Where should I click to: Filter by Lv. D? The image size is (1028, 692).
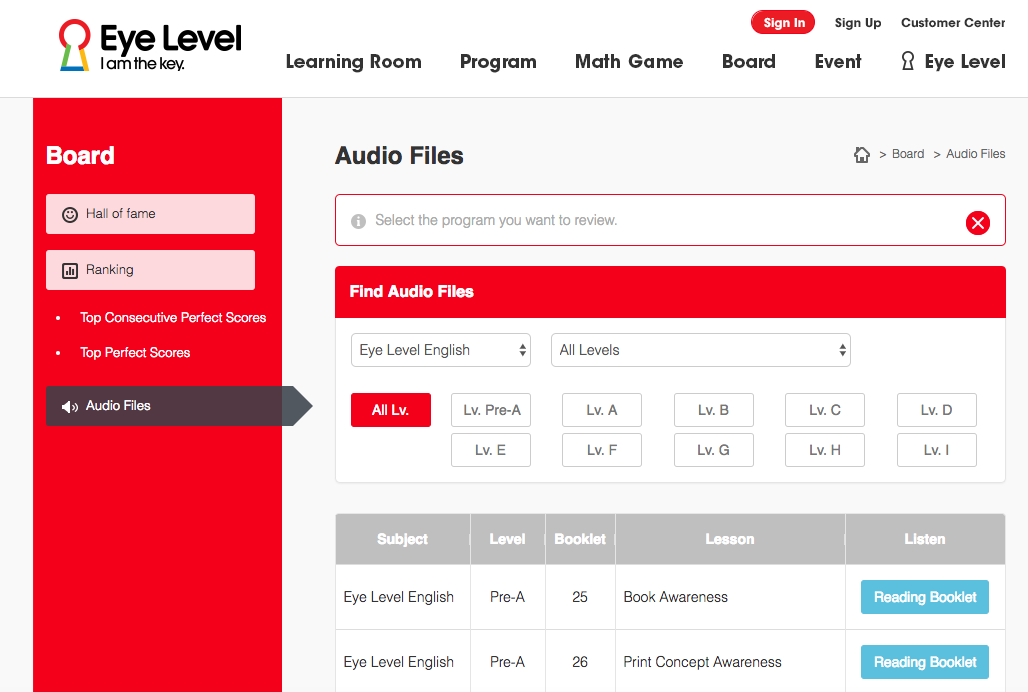(x=937, y=410)
